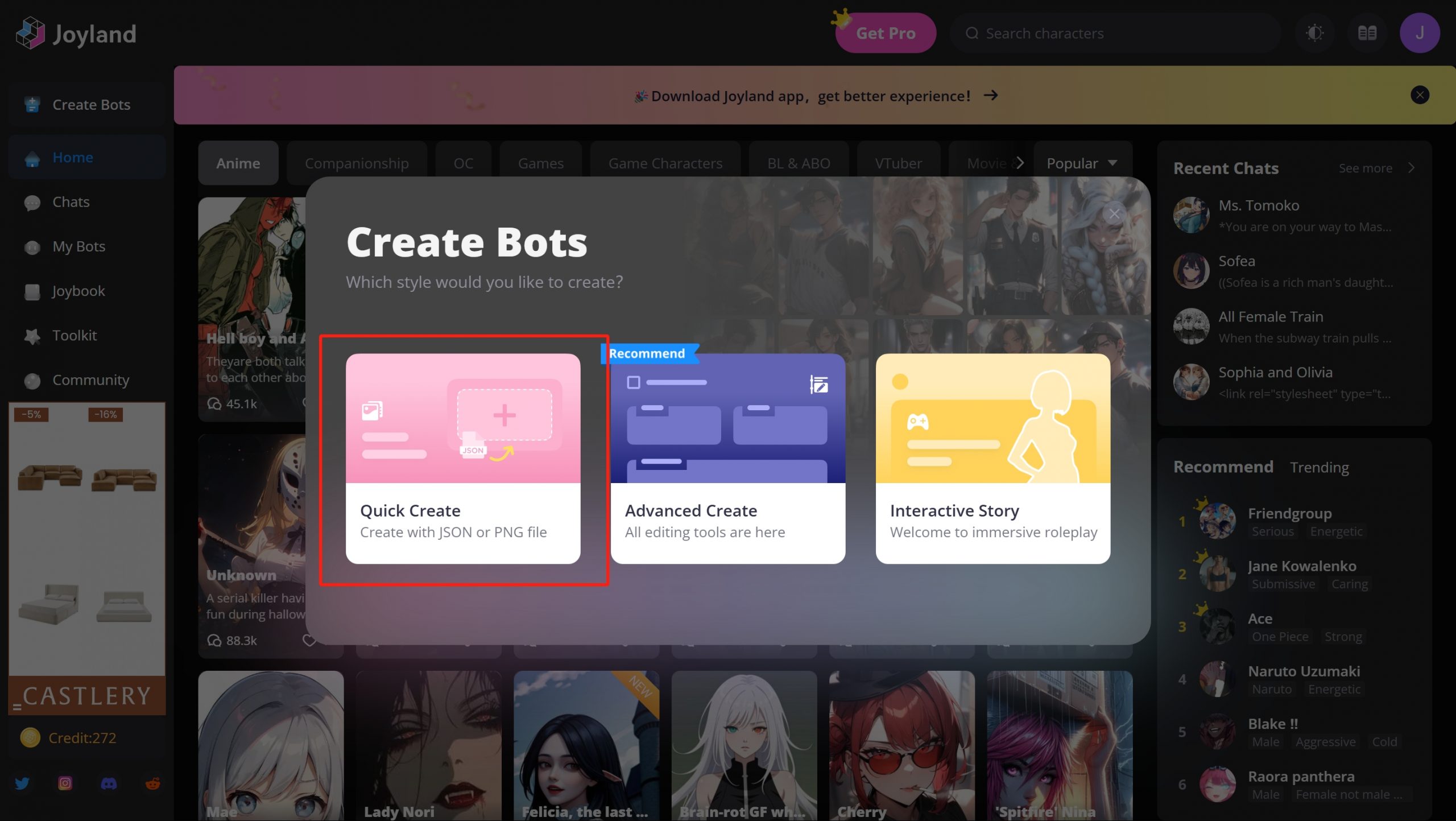Screen dimensions: 1456x821
Task: Click the search magnifier icon
Action: 972,33
